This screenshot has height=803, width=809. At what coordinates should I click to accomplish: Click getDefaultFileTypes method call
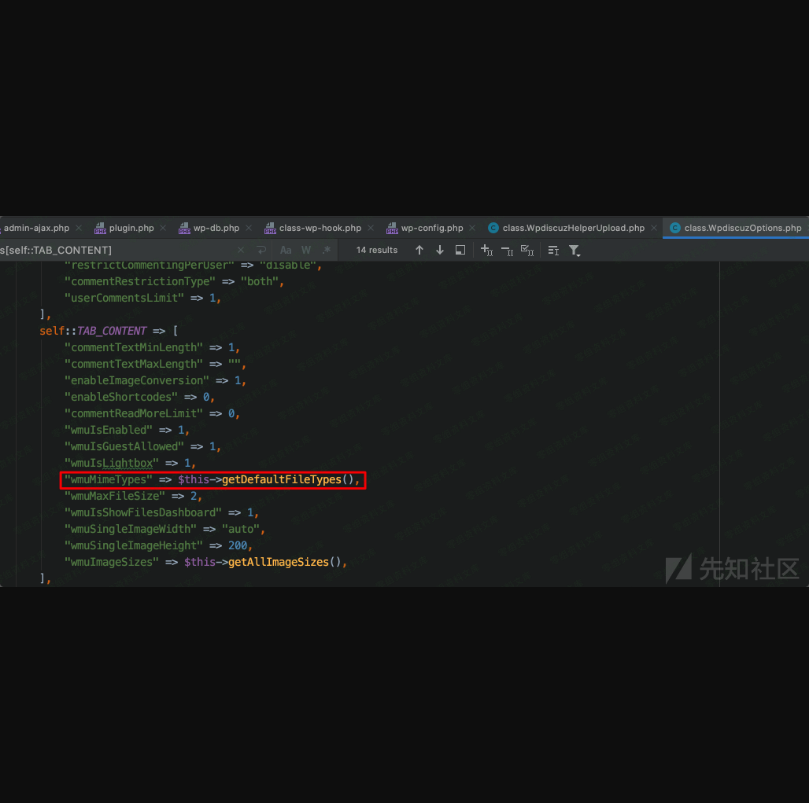[281, 480]
